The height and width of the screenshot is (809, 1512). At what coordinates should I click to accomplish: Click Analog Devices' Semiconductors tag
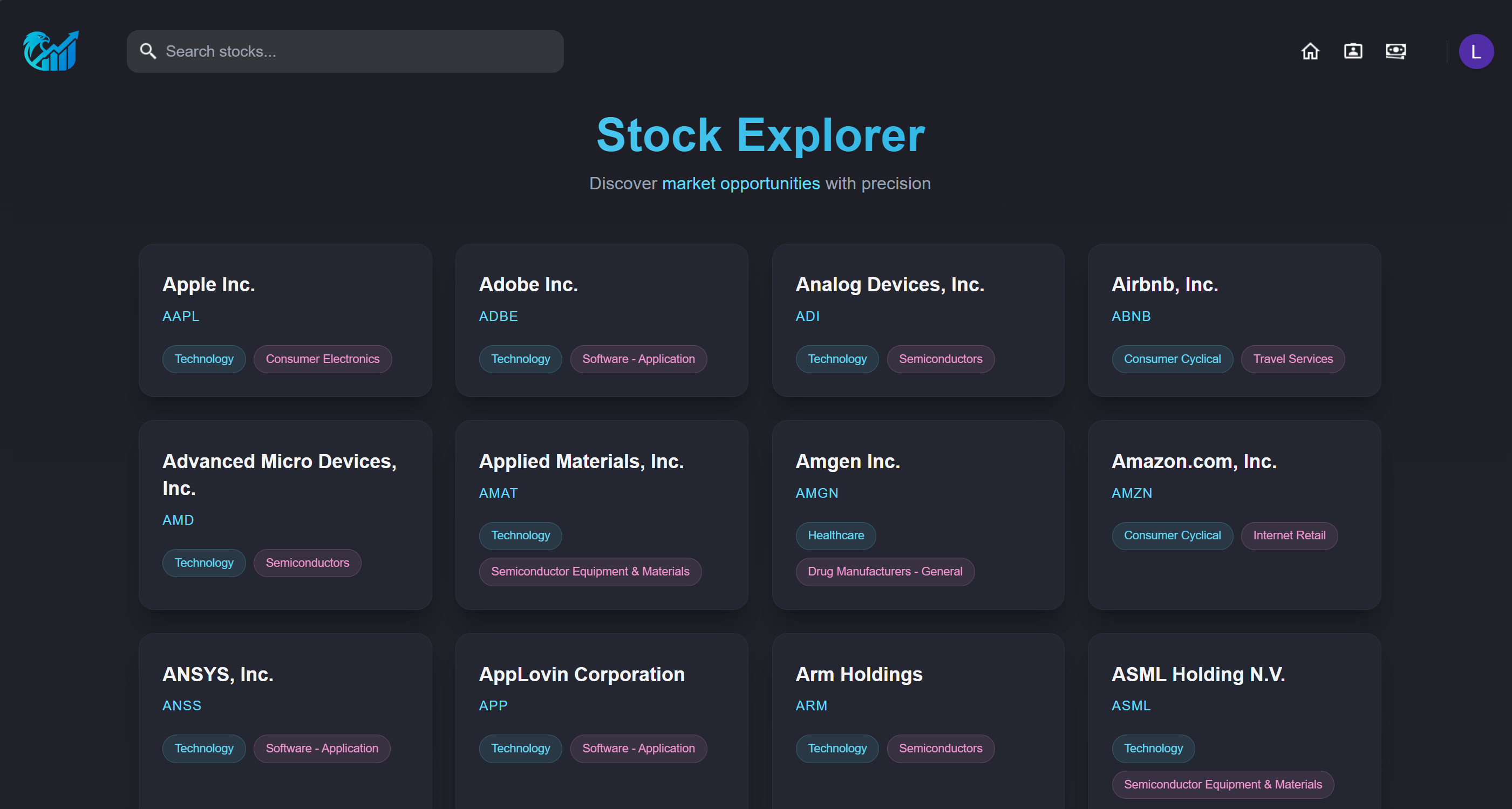coord(941,359)
